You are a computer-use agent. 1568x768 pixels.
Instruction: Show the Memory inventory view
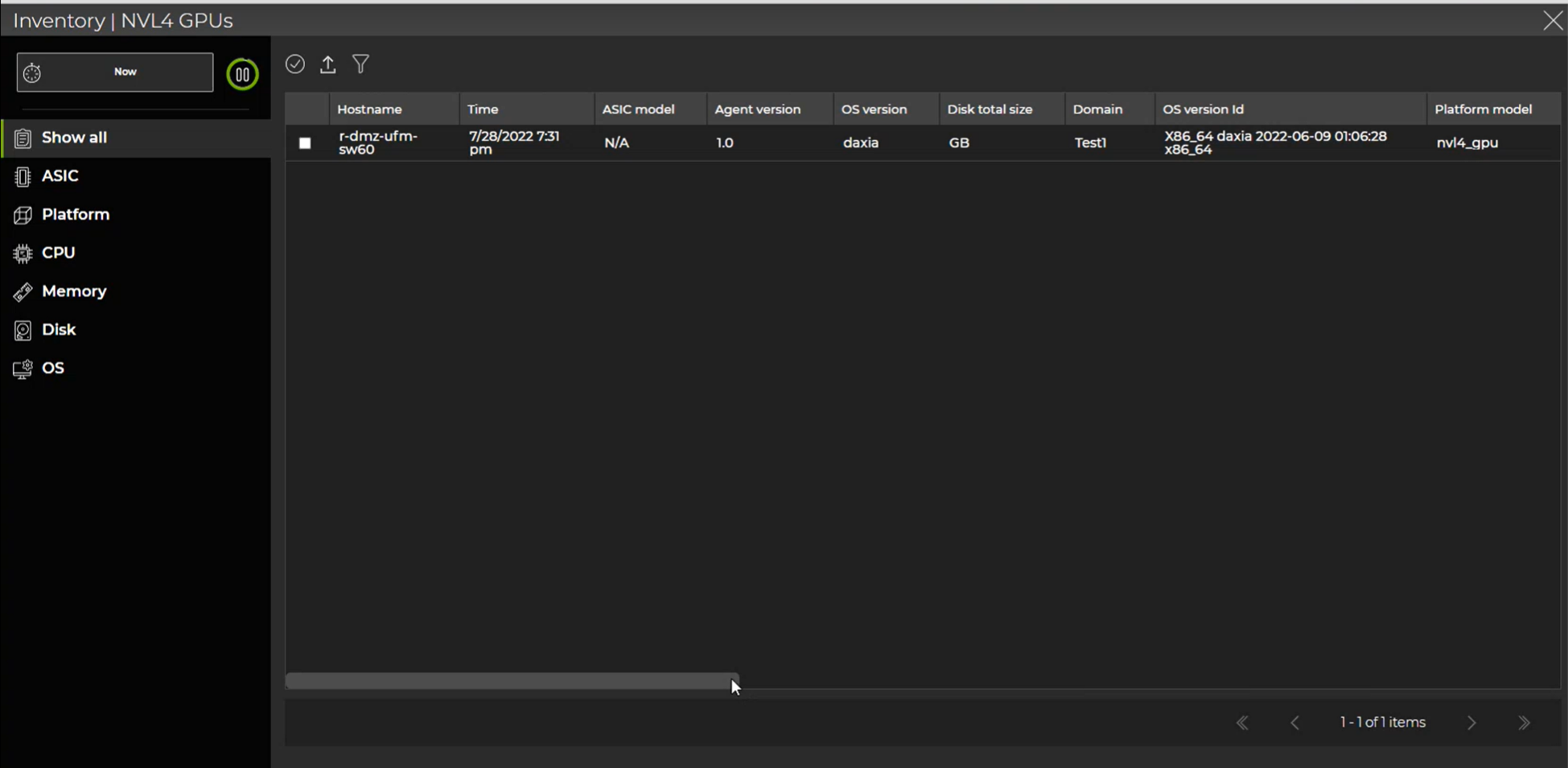tap(73, 291)
